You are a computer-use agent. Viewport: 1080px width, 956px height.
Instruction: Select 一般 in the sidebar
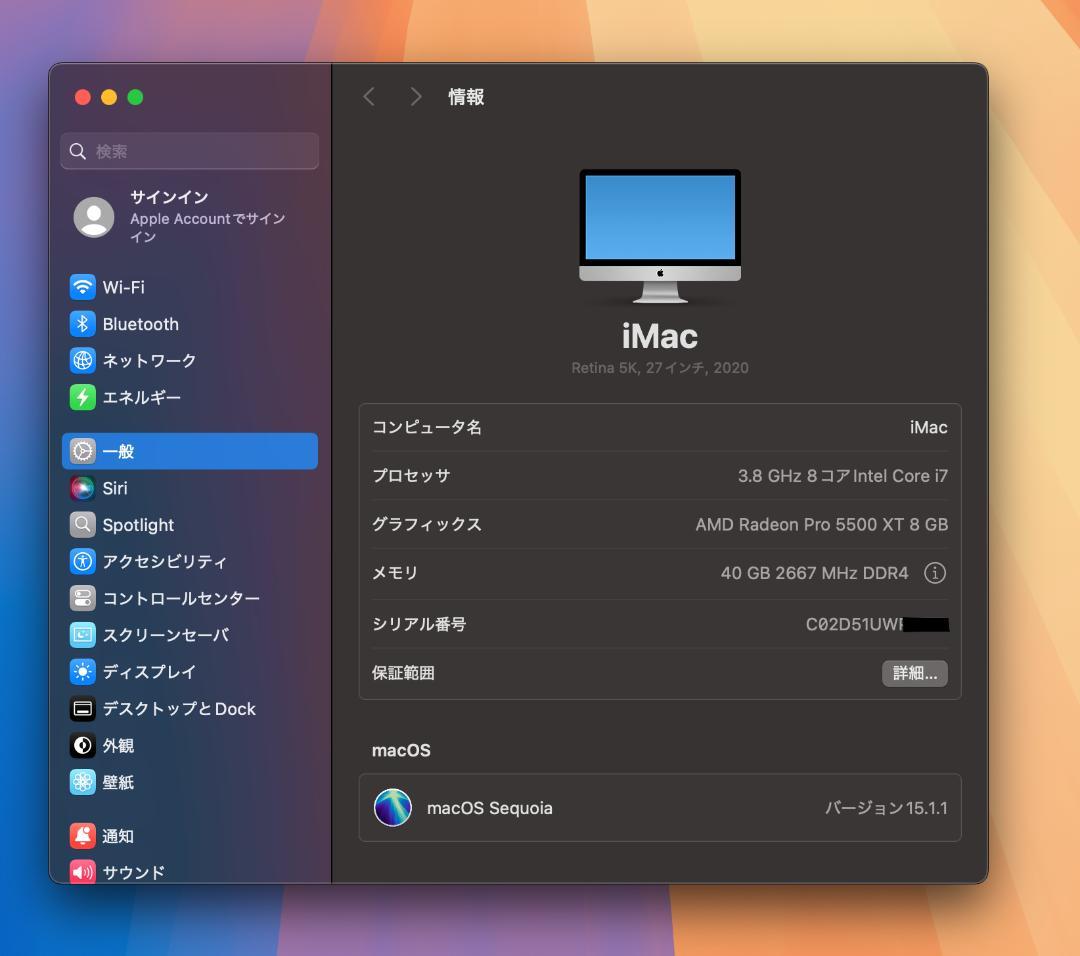(x=189, y=451)
